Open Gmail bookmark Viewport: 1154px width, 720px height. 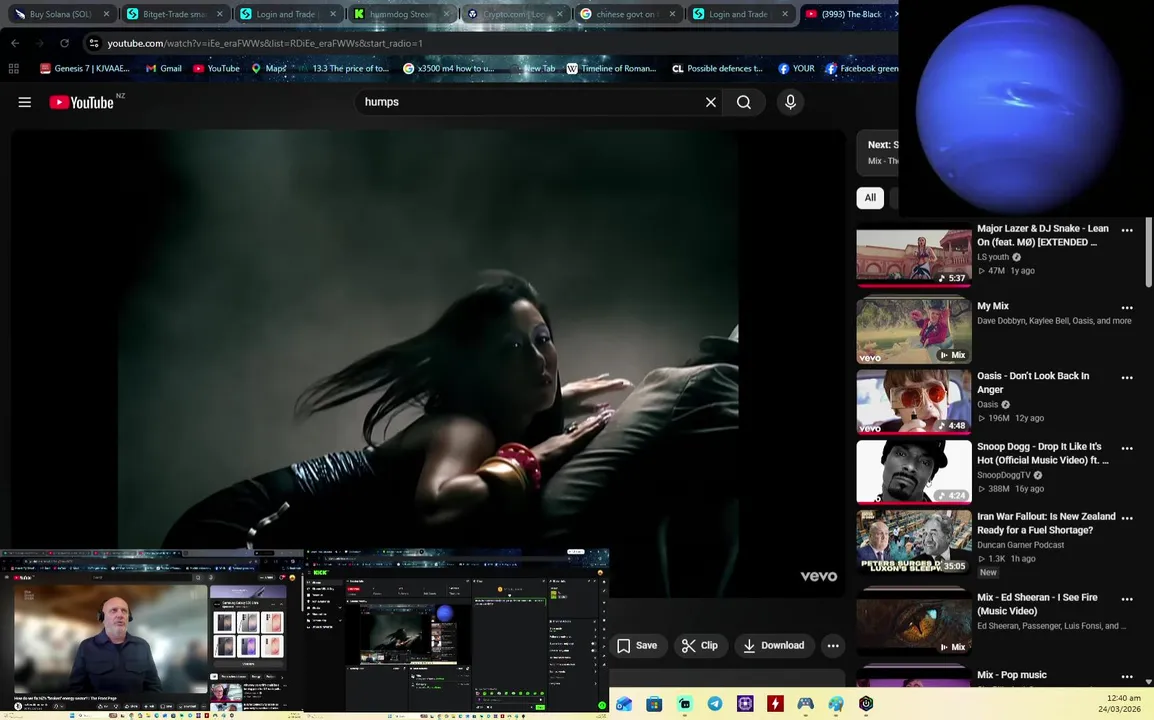point(163,68)
